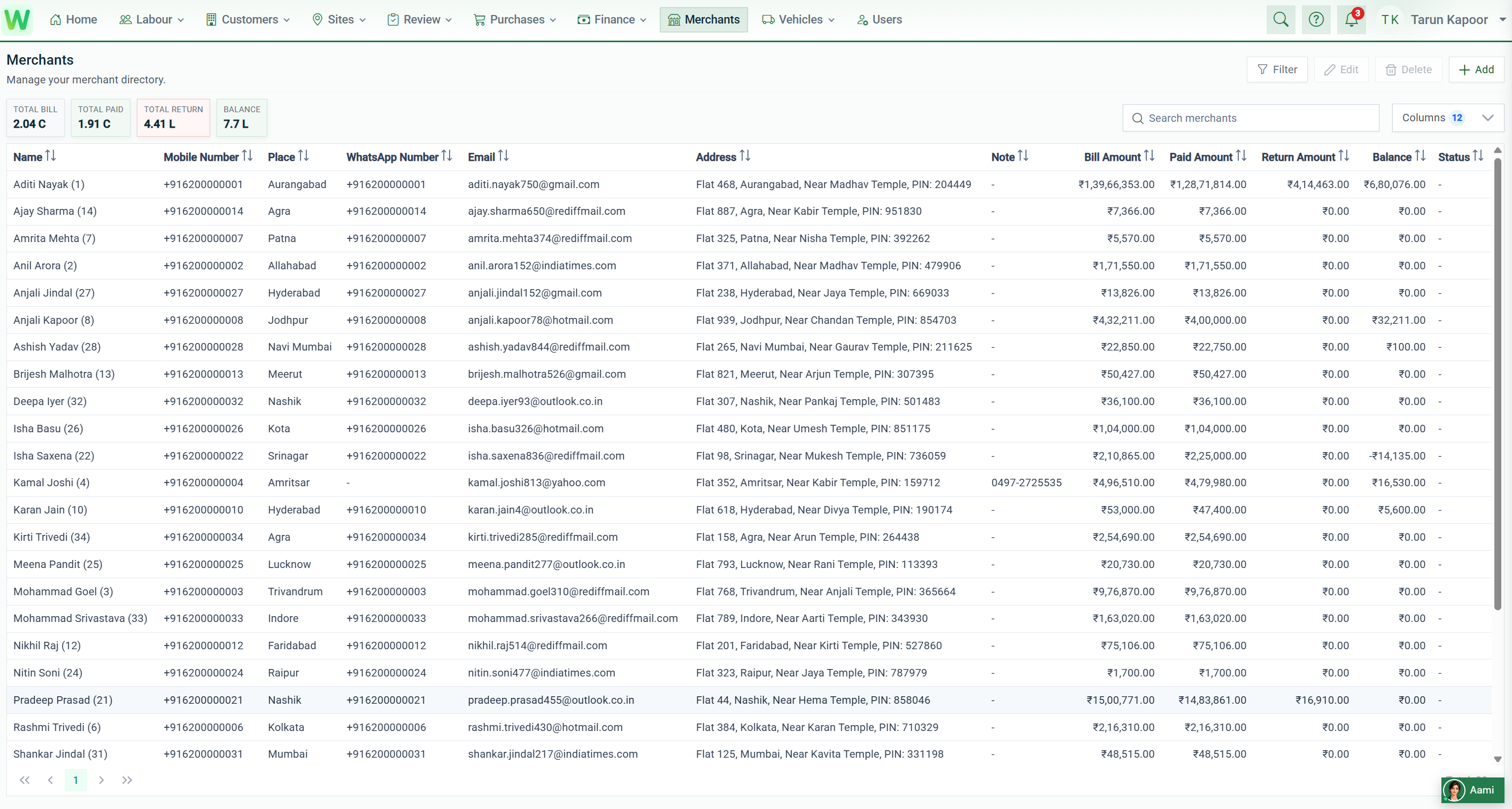Focus the Search merchants field
This screenshot has height=809, width=1512.
tap(1251, 118)
